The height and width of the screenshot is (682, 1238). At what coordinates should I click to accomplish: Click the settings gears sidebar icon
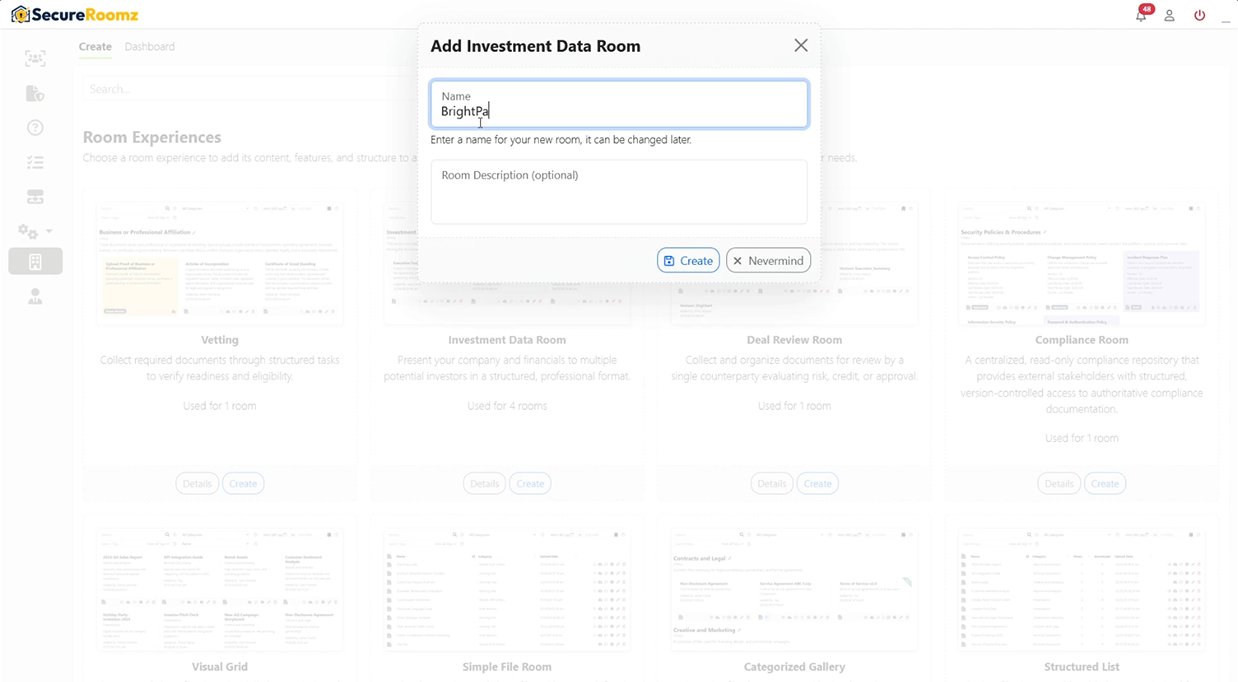pyautogui.click(x=28, y=232)
